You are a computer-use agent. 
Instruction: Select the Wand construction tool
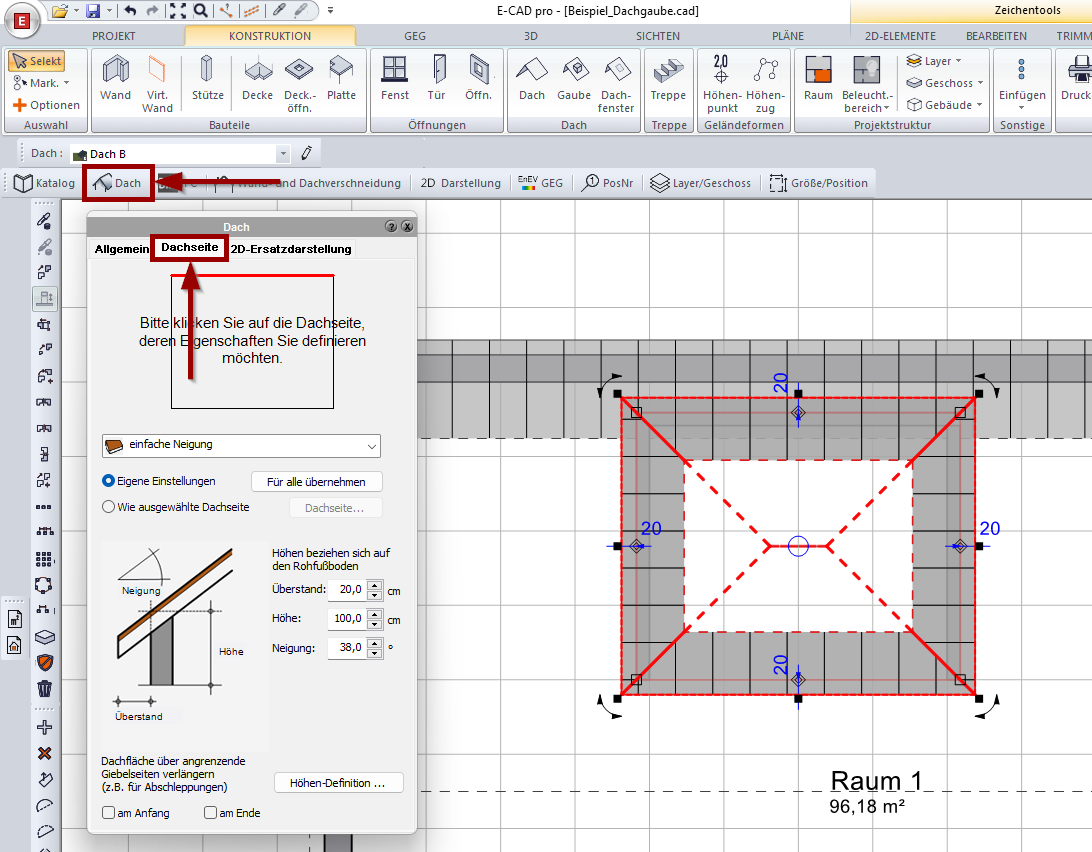click(x=115, y=78)
